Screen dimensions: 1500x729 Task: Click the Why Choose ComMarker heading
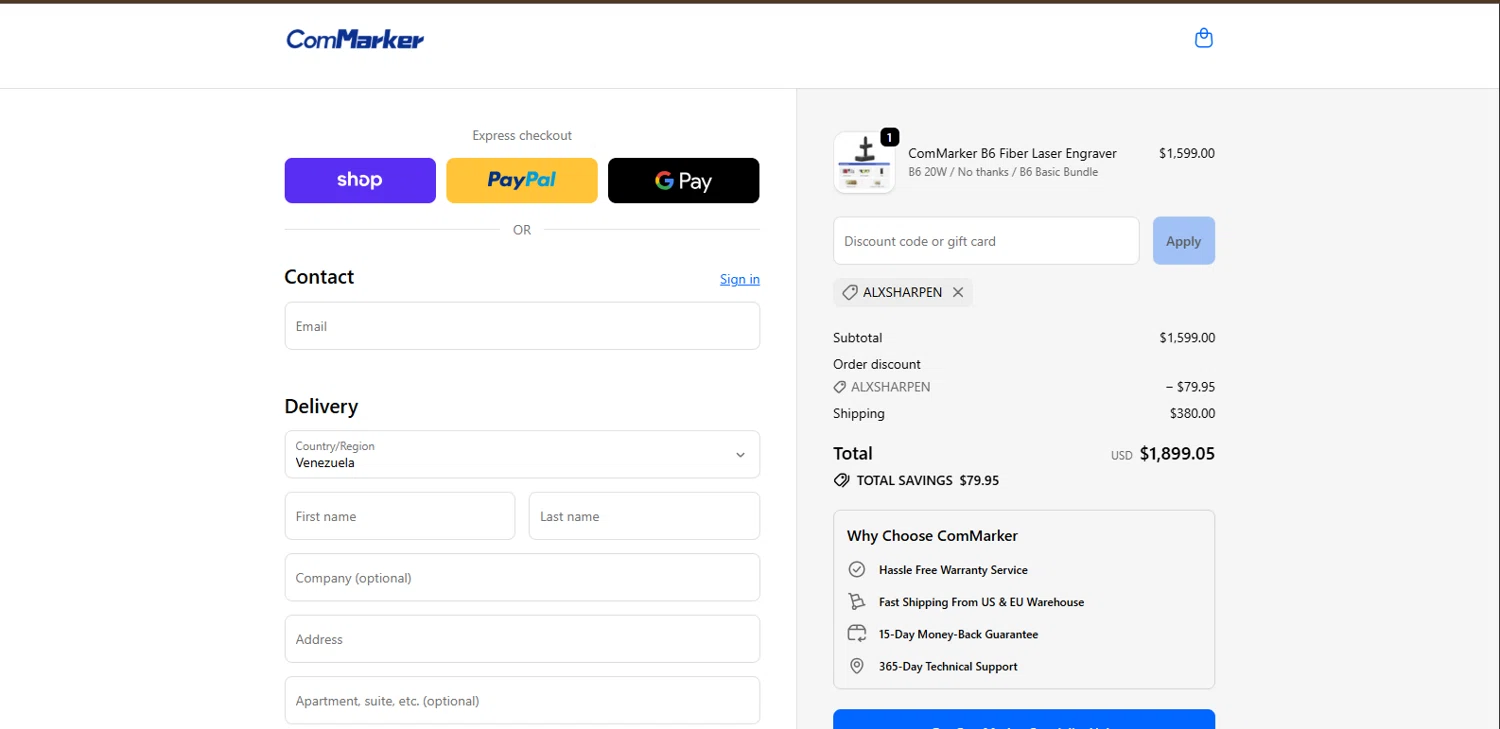click(x=932, y=536)
